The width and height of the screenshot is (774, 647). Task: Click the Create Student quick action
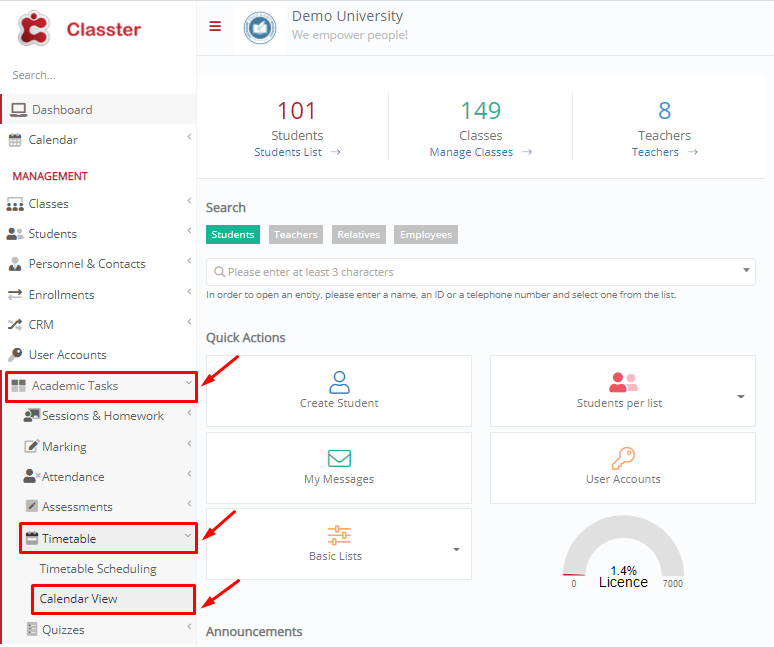[339, 391]
